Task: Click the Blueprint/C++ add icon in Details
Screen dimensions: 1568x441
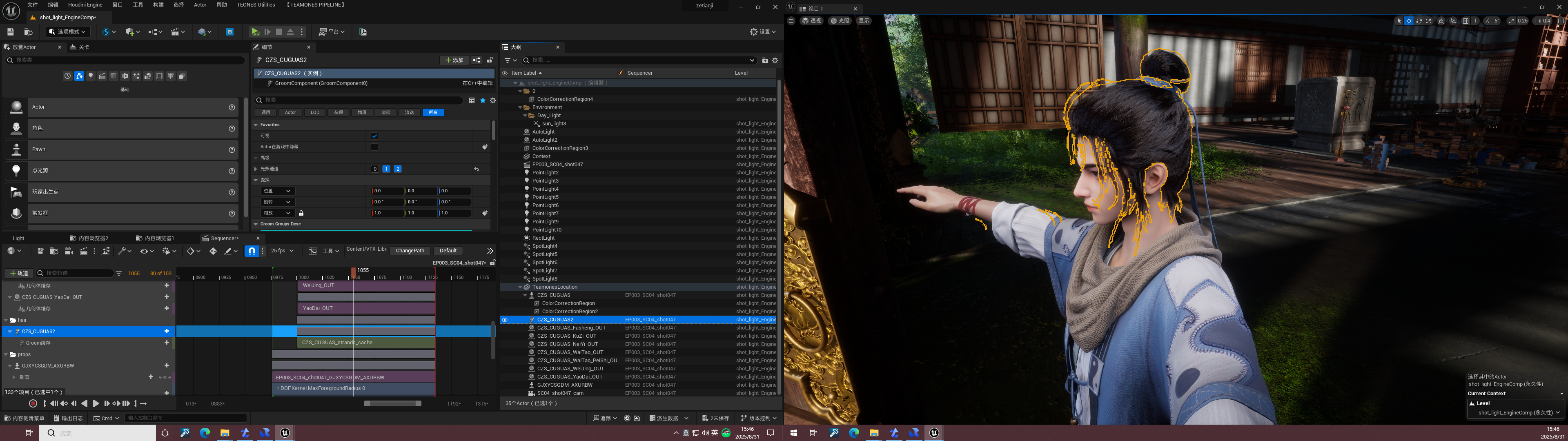Action: [477, 60]
